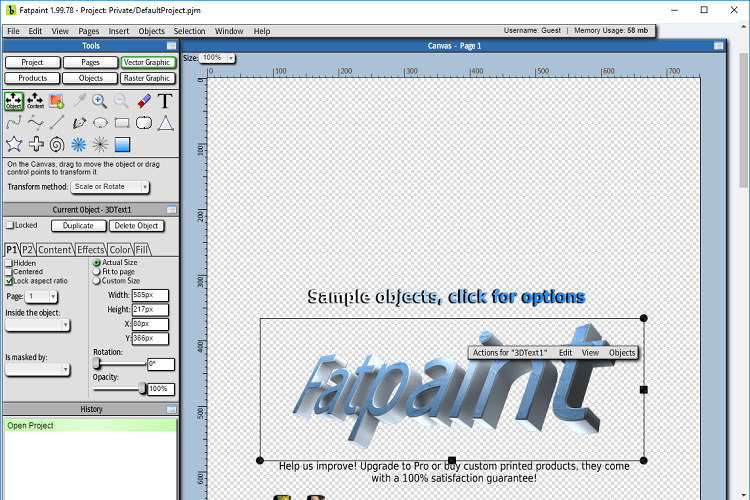This screenshot has height=500, width=750.
Task: Activate the zoom out magnifier
Action: point(121,101)
